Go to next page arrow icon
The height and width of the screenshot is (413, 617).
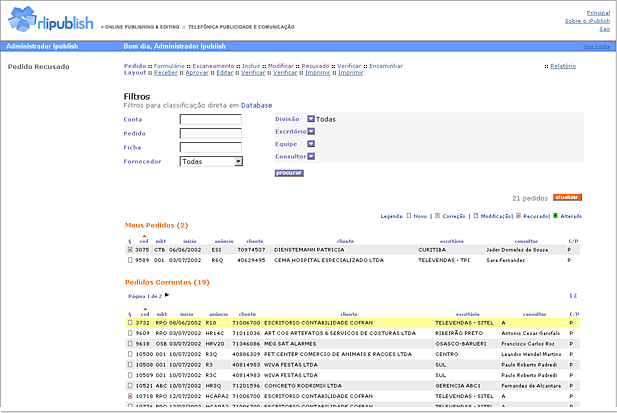pos(167,295)
